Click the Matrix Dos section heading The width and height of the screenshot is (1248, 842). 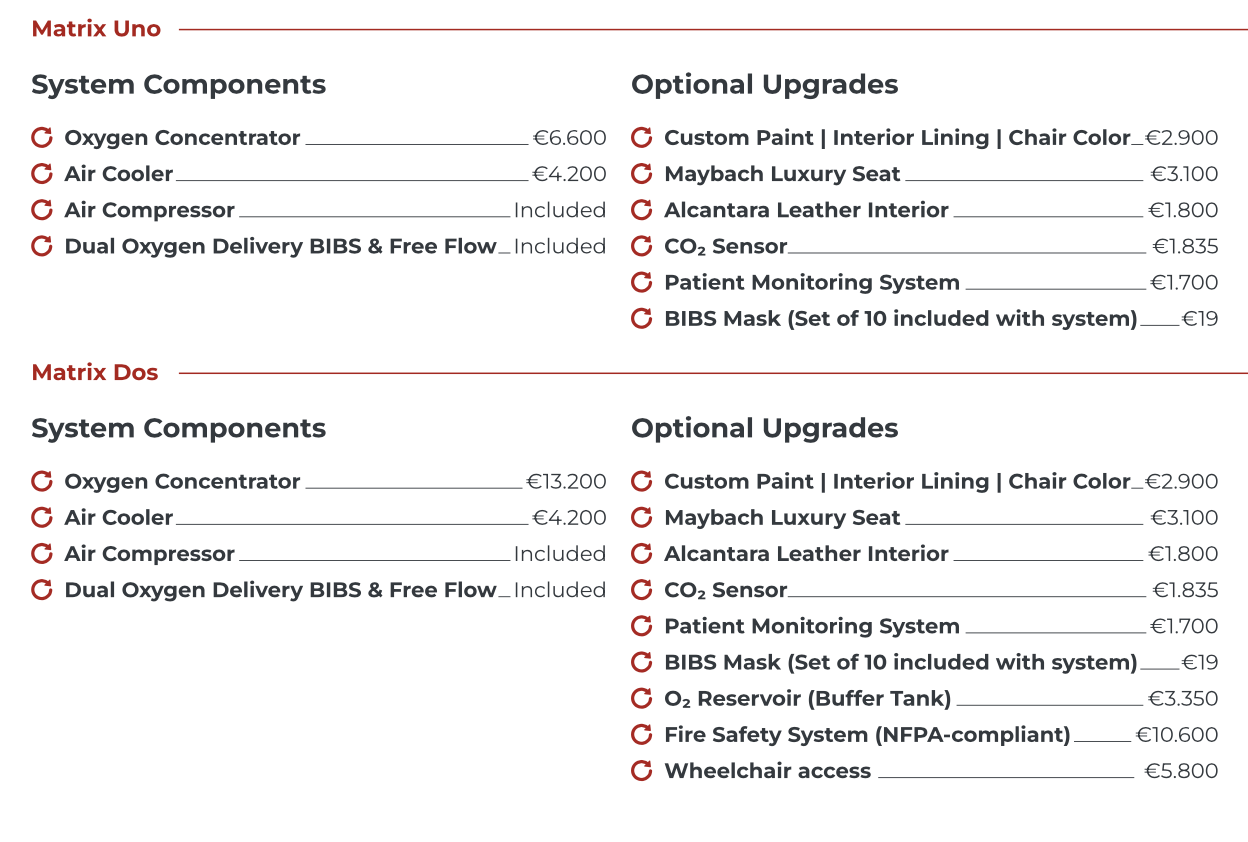pos(95,373)
